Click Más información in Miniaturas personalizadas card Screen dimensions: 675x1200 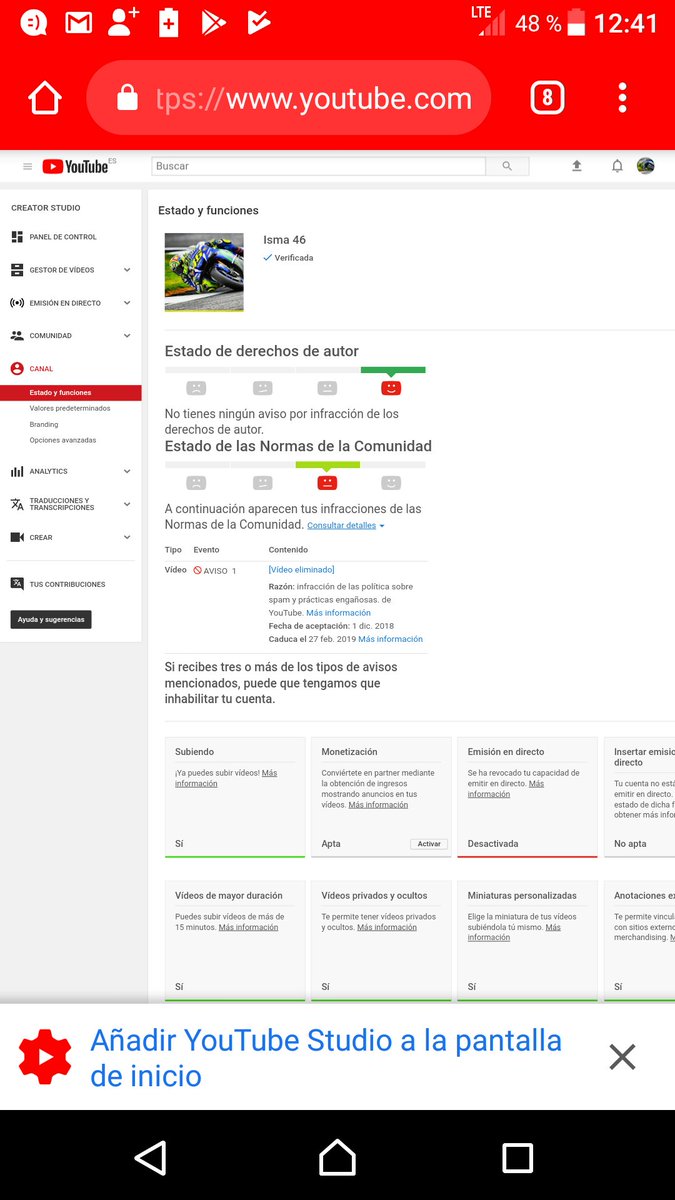pos(515,932)
